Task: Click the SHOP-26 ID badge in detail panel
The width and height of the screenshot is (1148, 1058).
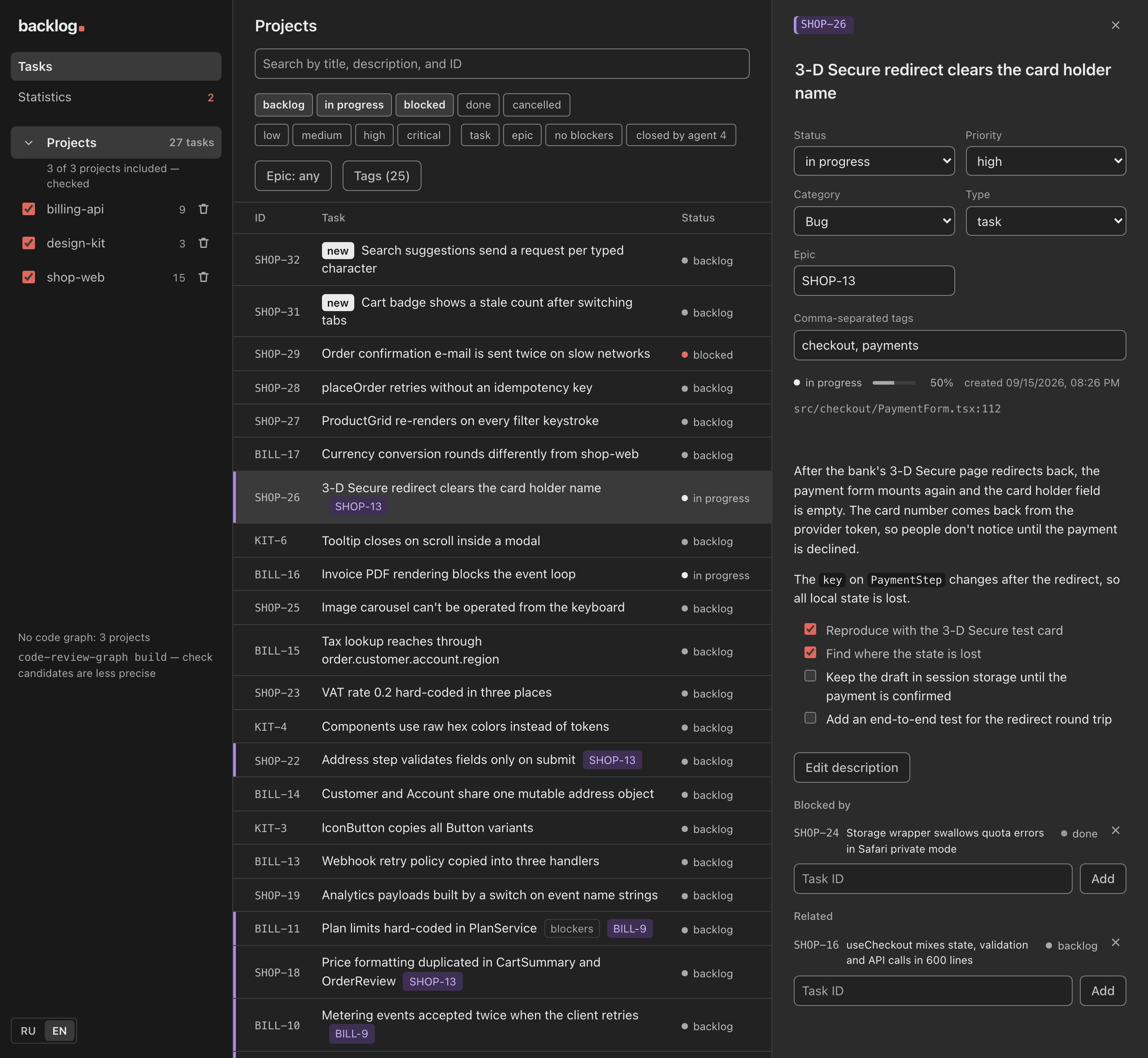Action: (823, 25)
